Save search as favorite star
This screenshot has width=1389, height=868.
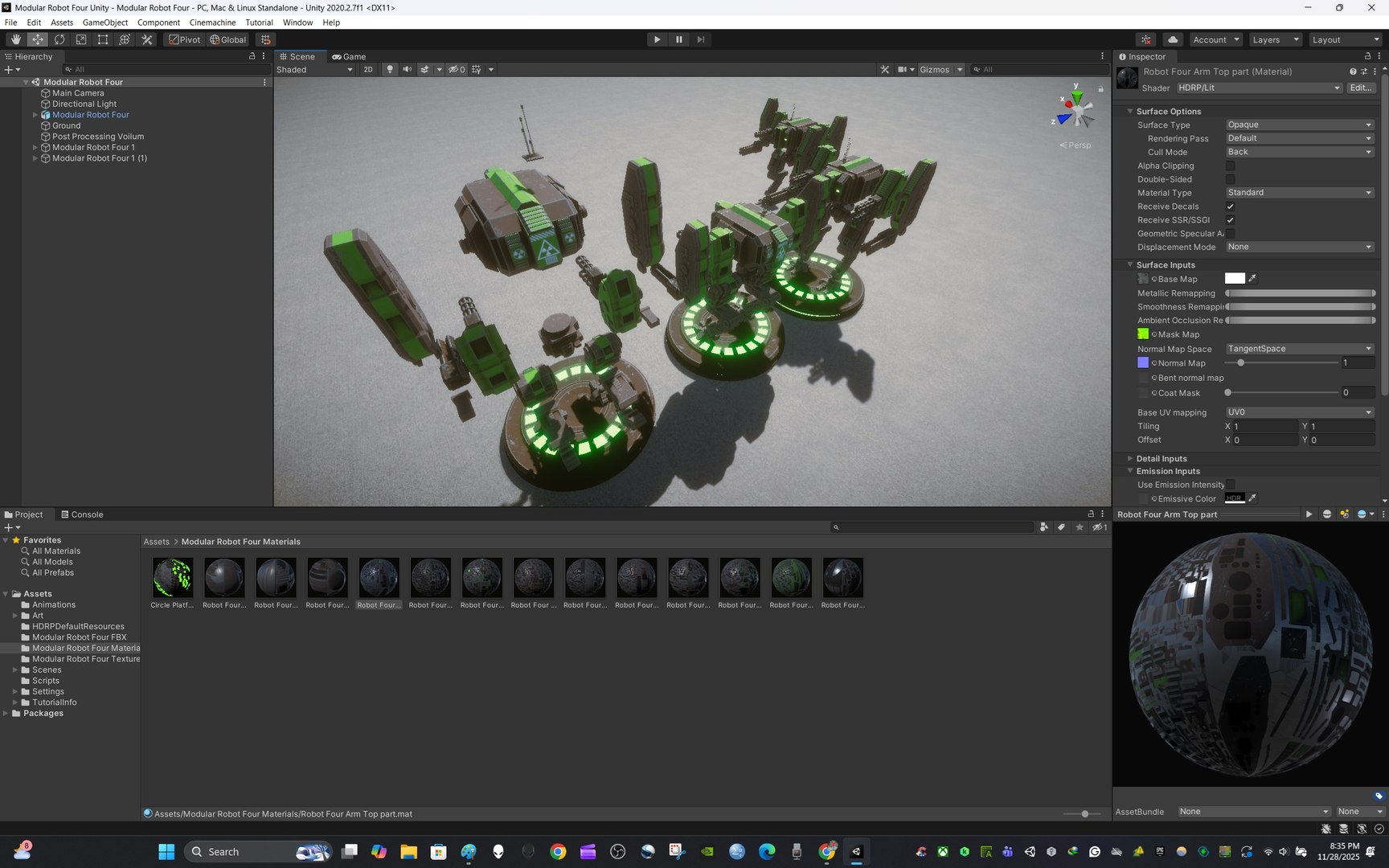[x=1080, y=527]
